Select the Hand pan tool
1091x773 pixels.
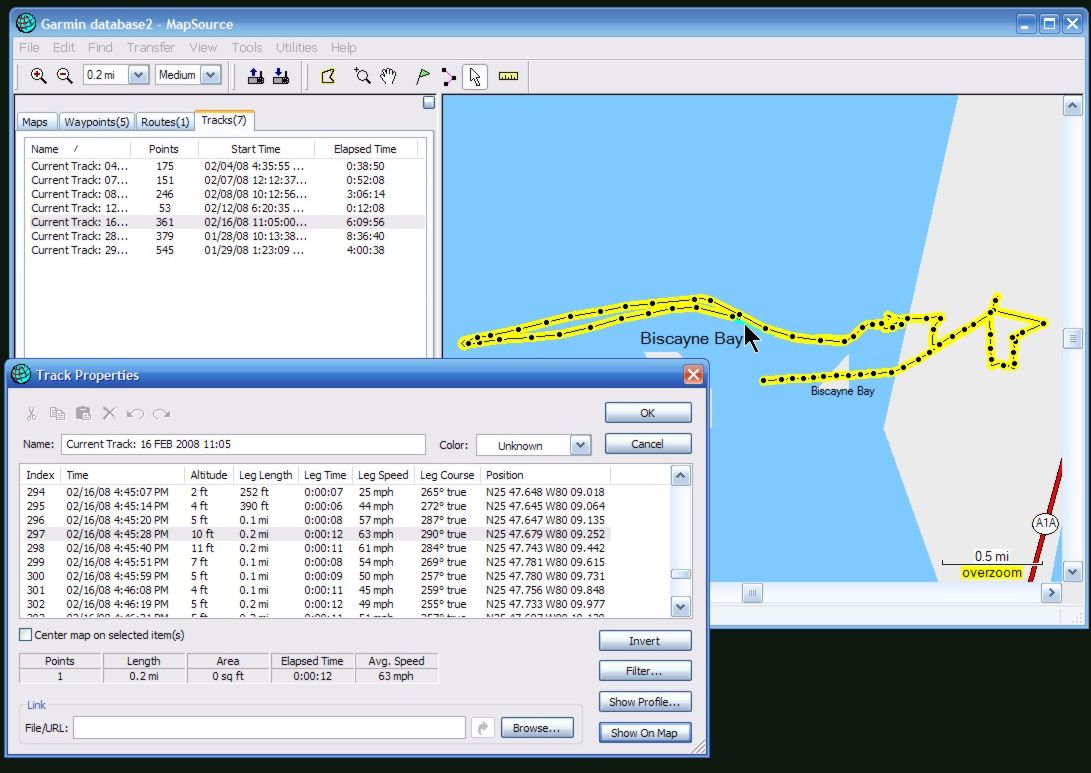(x=388, y=76)
